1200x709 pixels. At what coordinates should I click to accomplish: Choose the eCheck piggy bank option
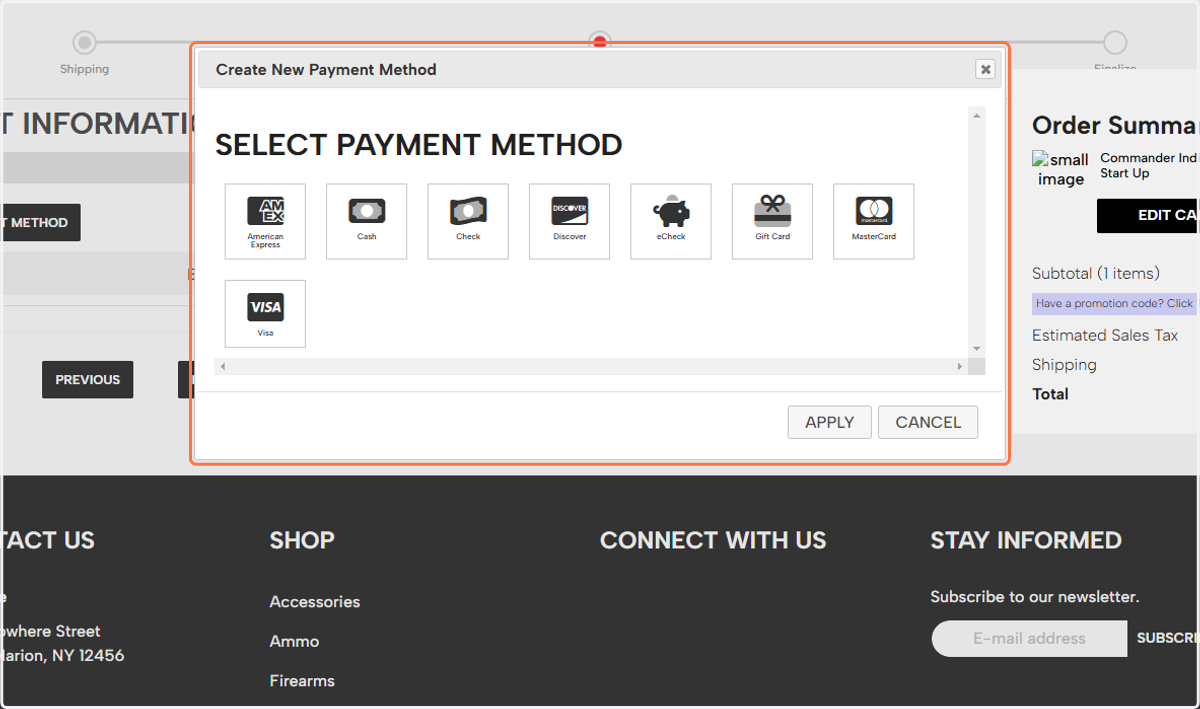(x=671, y=221)
